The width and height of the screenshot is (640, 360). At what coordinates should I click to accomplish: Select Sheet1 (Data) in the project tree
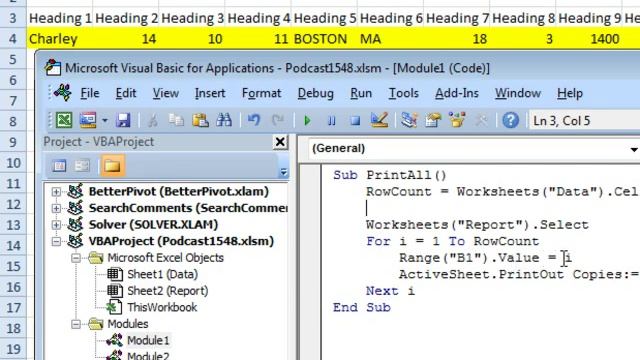(x=162, y=274)
